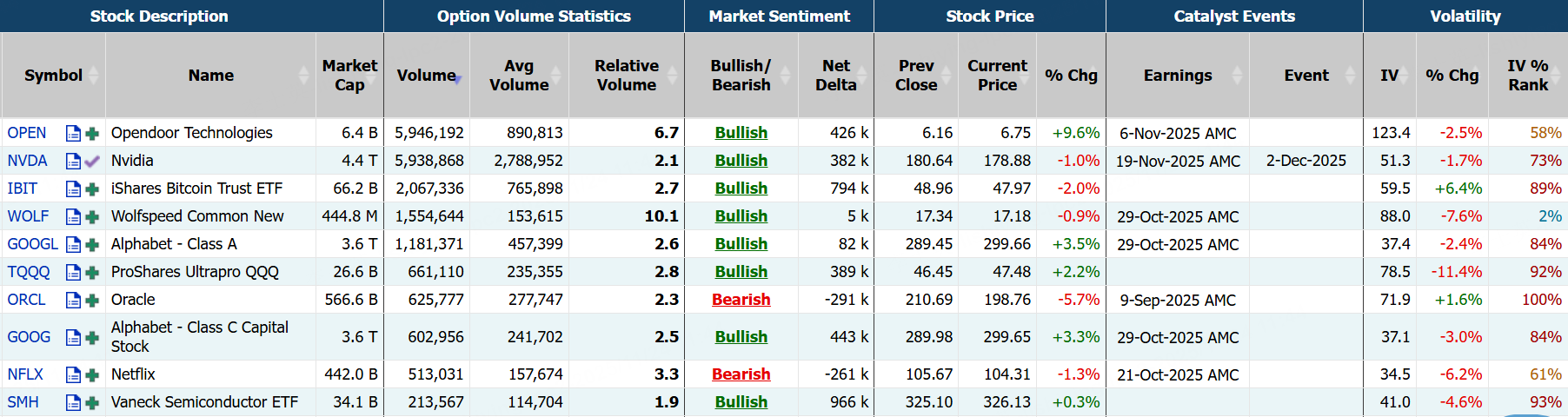This screenshot has height=417, width=1568.
Task: Add NFLX using green plus icon
Action: click(92, 374)
